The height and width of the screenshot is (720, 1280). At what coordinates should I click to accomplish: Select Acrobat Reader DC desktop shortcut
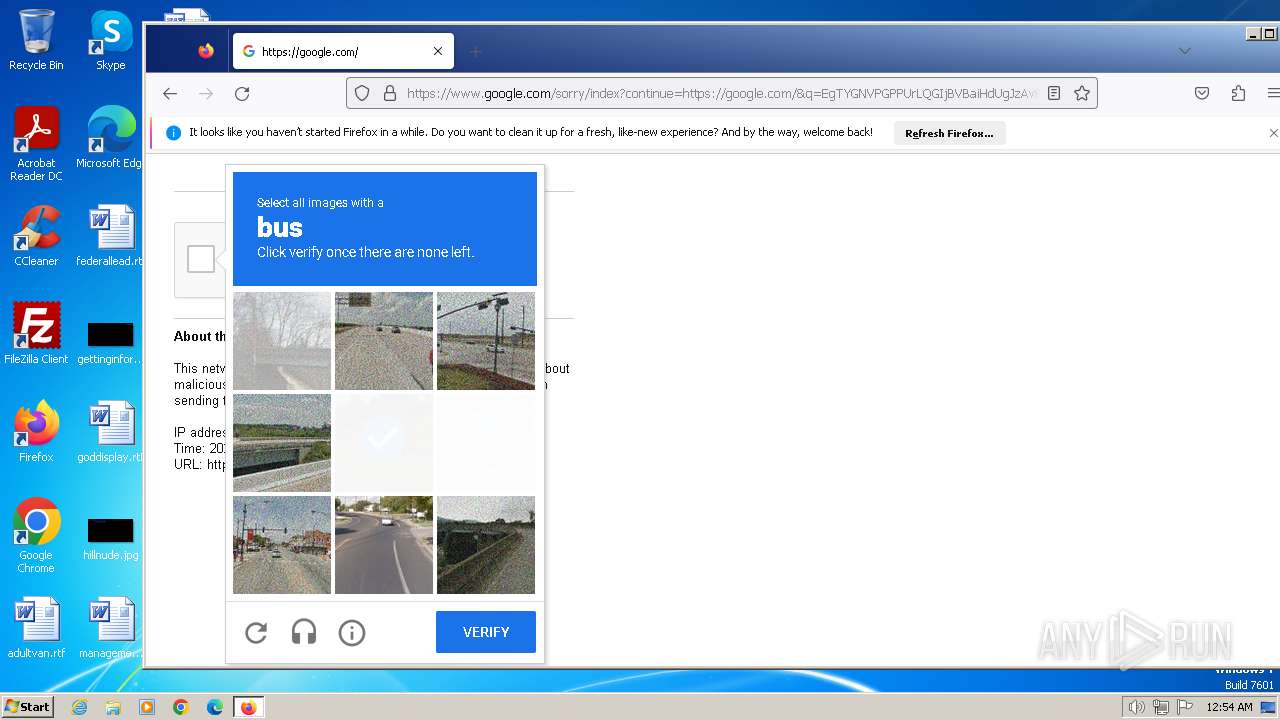(x=36, y=144)
